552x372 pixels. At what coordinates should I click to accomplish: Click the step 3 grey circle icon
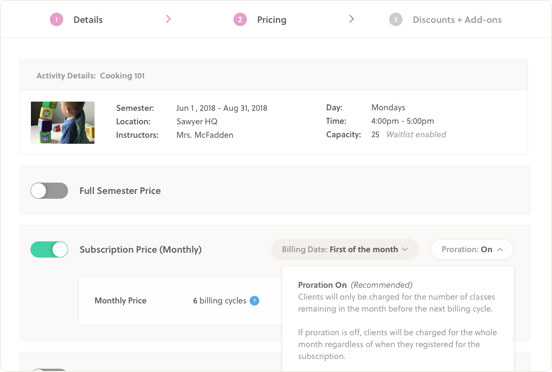coord(396,19)
